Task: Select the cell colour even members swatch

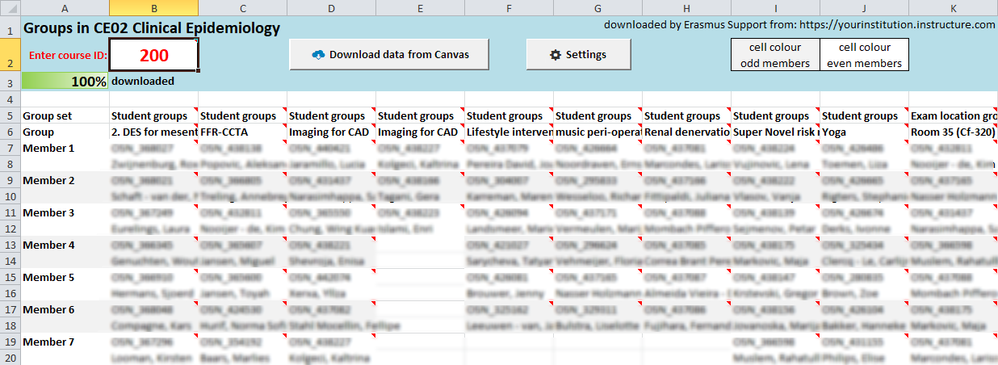Action: point(864,55)
